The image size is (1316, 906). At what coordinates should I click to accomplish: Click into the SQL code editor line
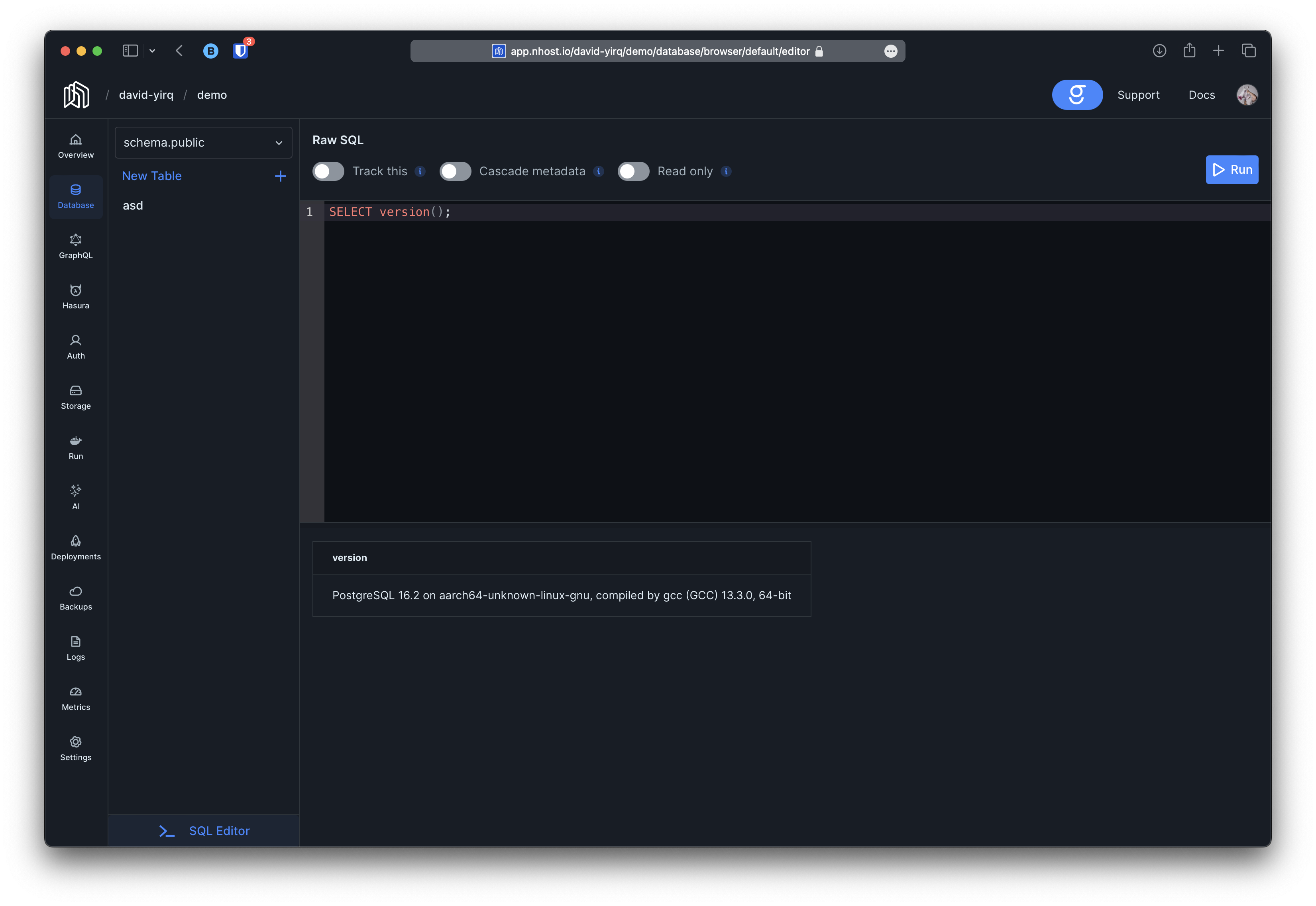click(625, 212)
